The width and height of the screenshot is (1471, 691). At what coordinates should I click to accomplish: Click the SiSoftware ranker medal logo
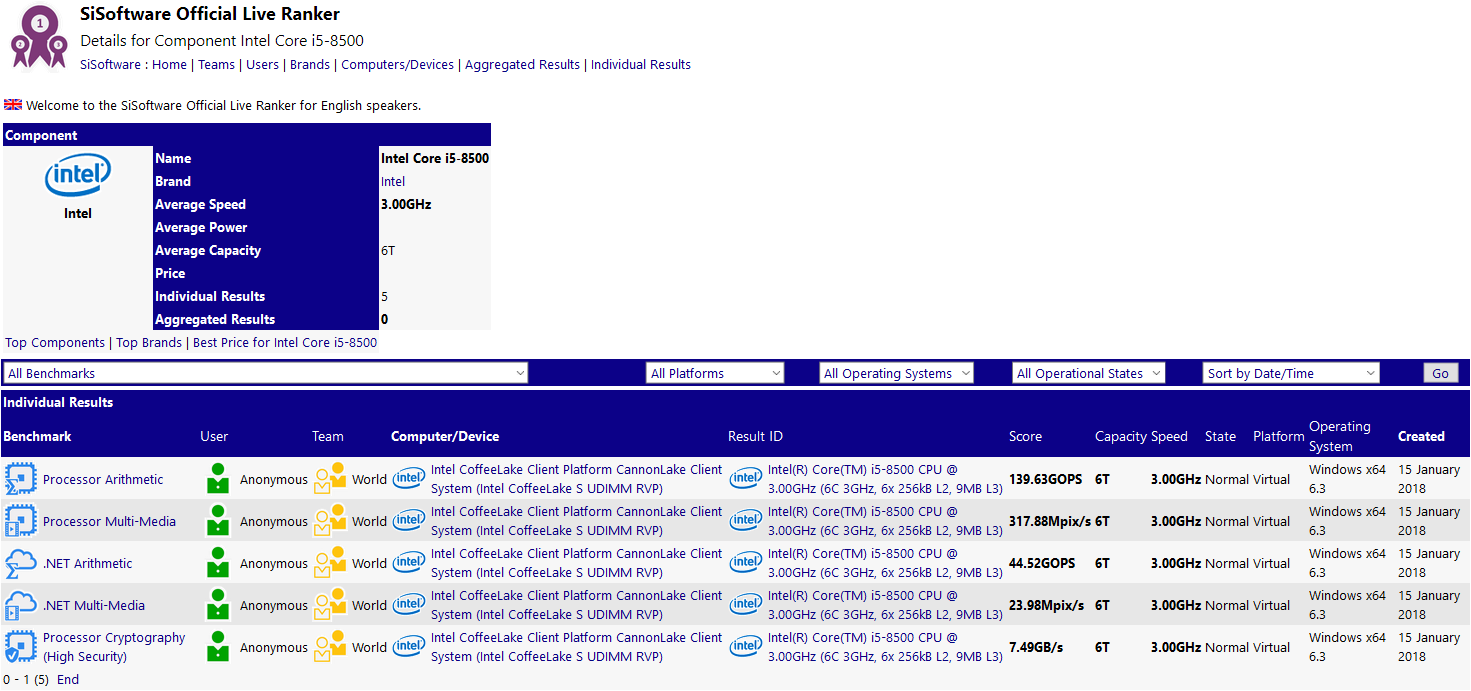pyautogui.click(x=39, y=36)
